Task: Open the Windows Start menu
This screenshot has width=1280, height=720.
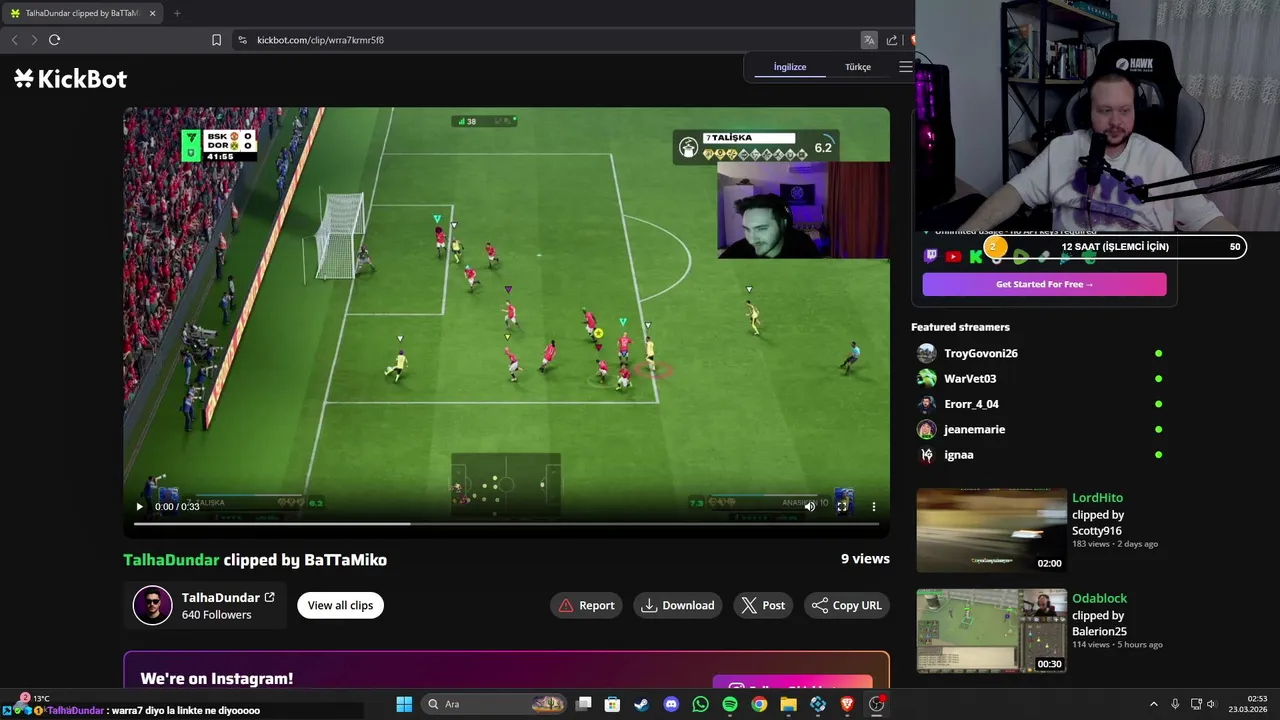Action: pyautogui.click(x=404, y=704)
